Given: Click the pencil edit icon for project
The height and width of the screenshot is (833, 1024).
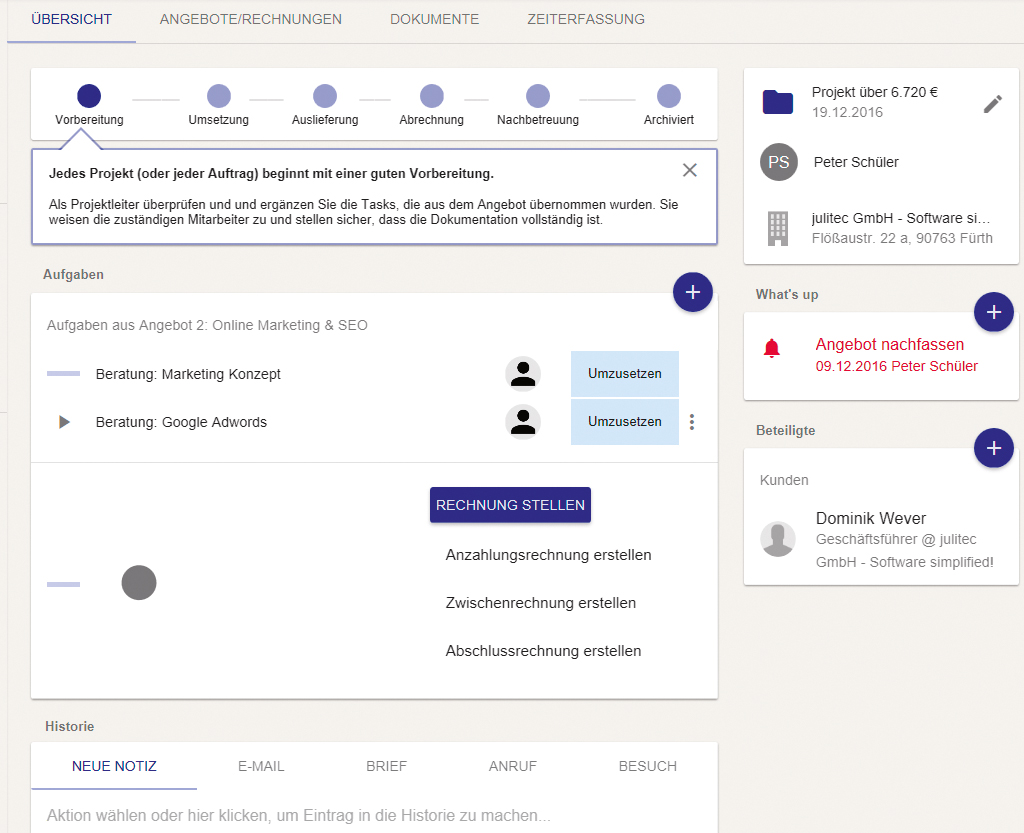Looking at the screenshot, I should coord(992,103).
